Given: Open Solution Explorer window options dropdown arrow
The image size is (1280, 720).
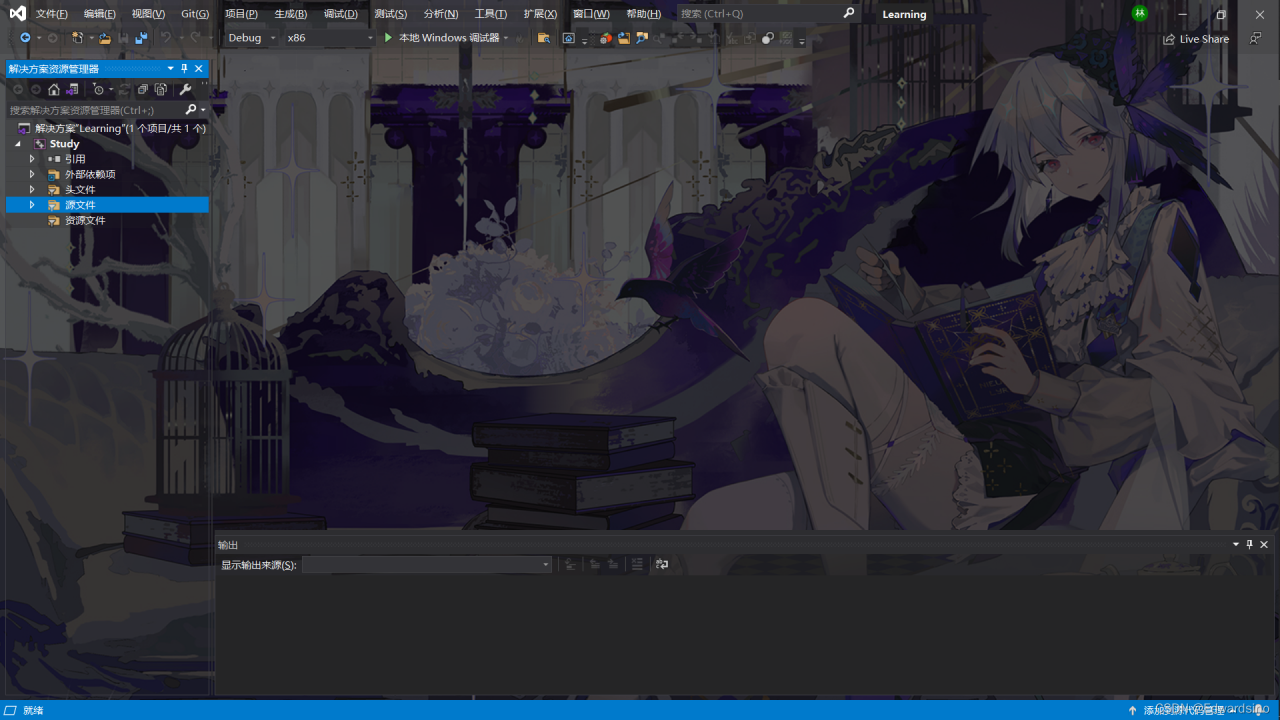Looking at the screenshot, I should coord(171,68).
